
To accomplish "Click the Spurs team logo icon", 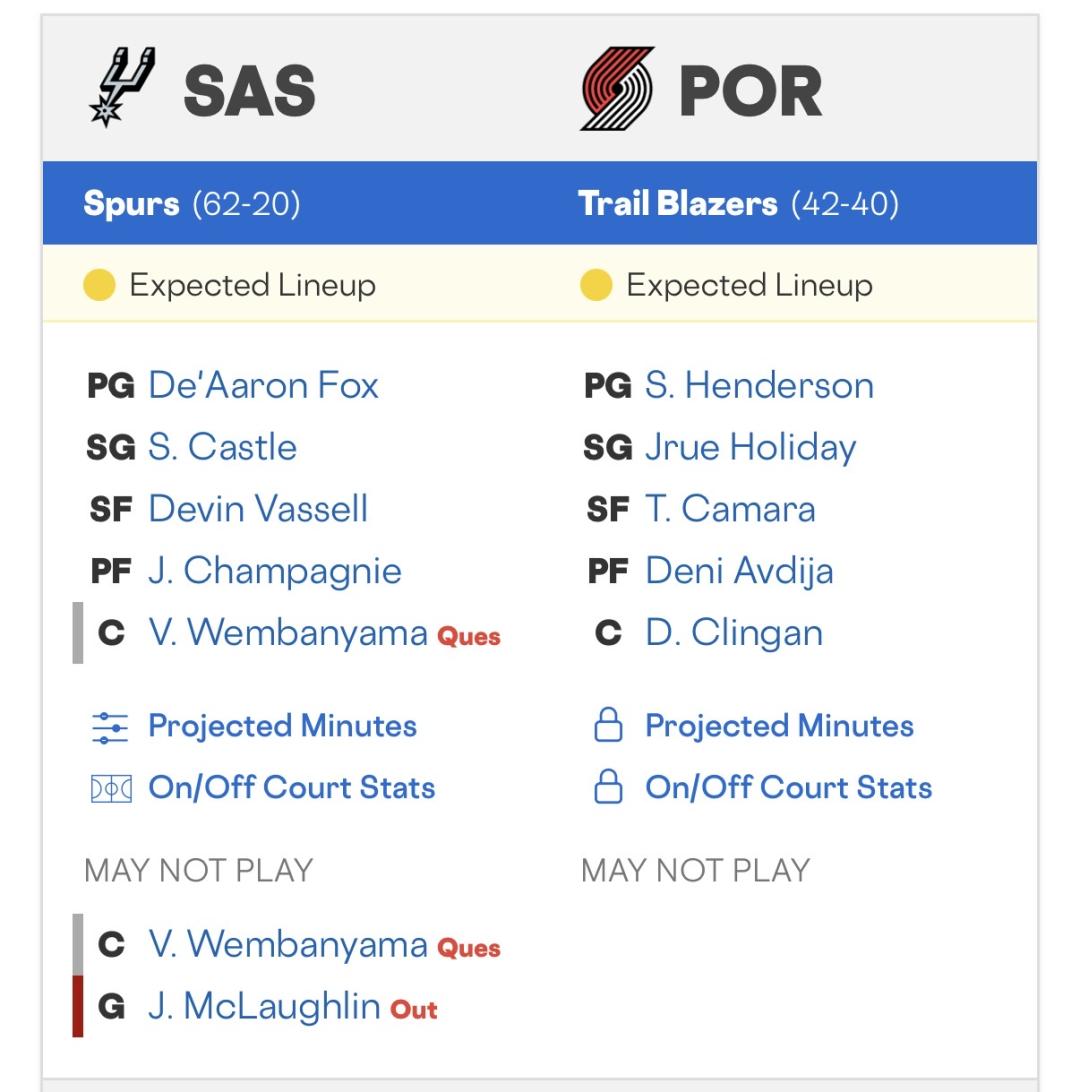I will point(122,87).
